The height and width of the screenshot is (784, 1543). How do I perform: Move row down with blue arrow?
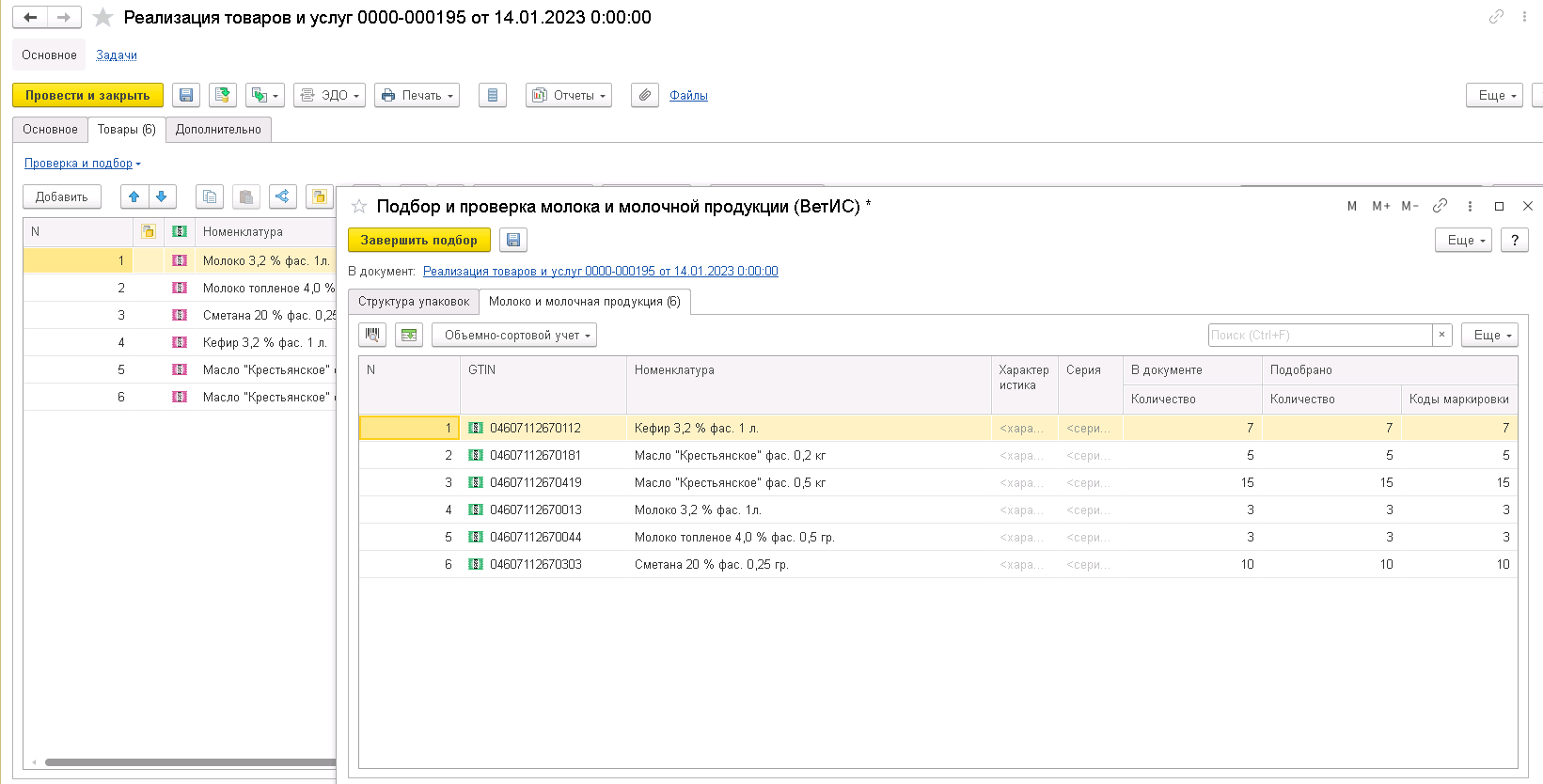click(162, 196)
